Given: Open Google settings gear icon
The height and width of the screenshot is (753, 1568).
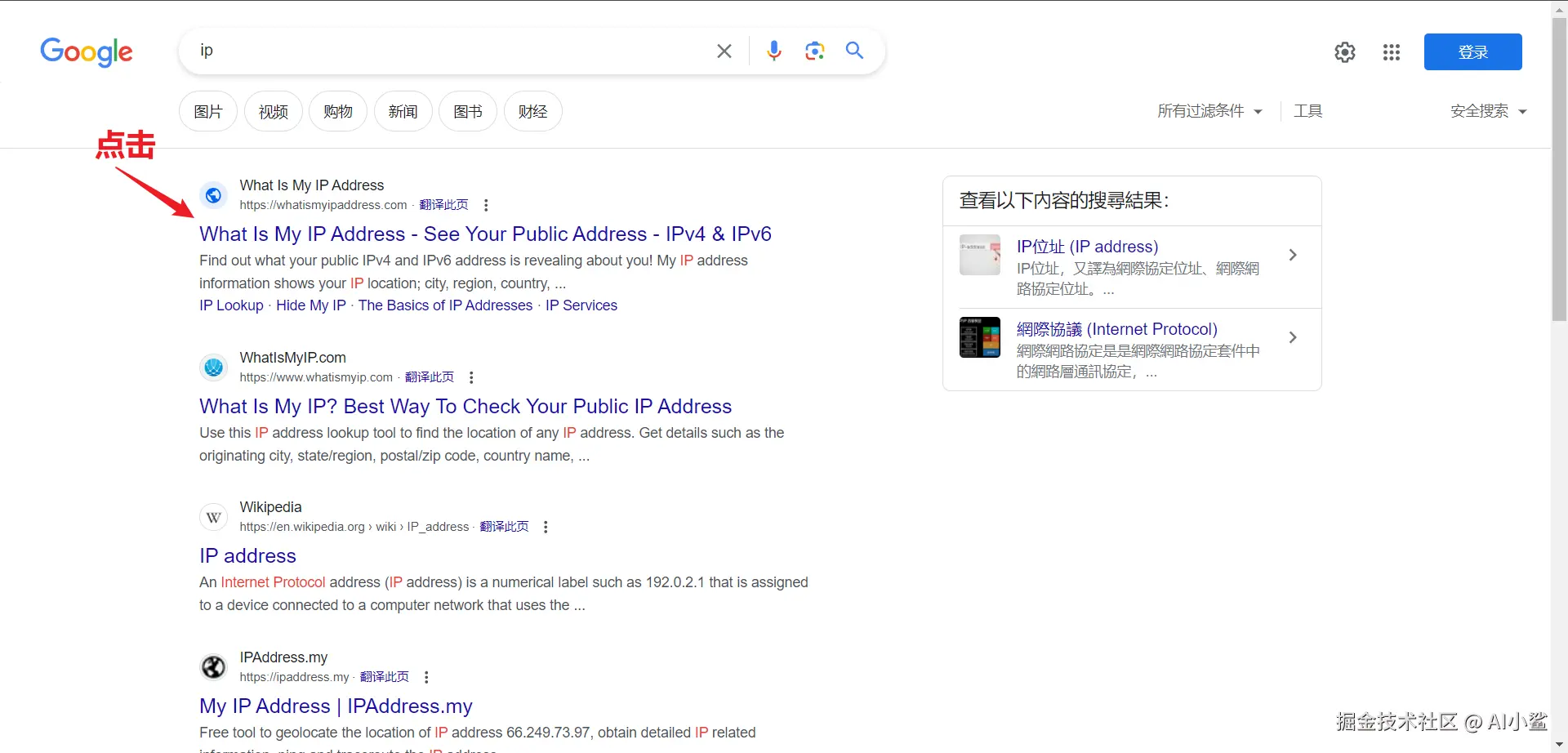Looking at the screenshot, I should click(1345, 52).
